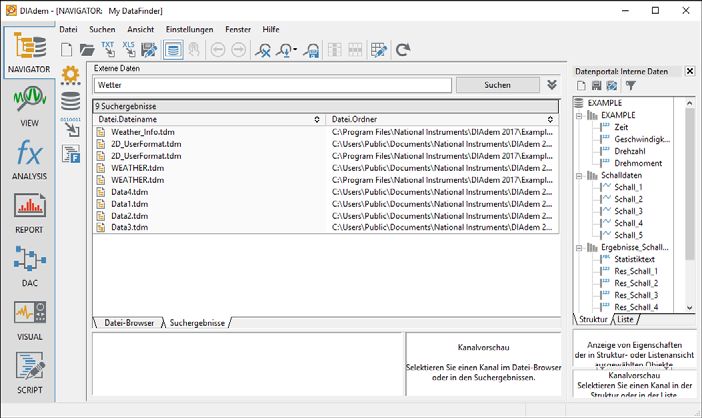Open the Ansicht menu
This screenshot has height=418, width=702.
point(141,30)
